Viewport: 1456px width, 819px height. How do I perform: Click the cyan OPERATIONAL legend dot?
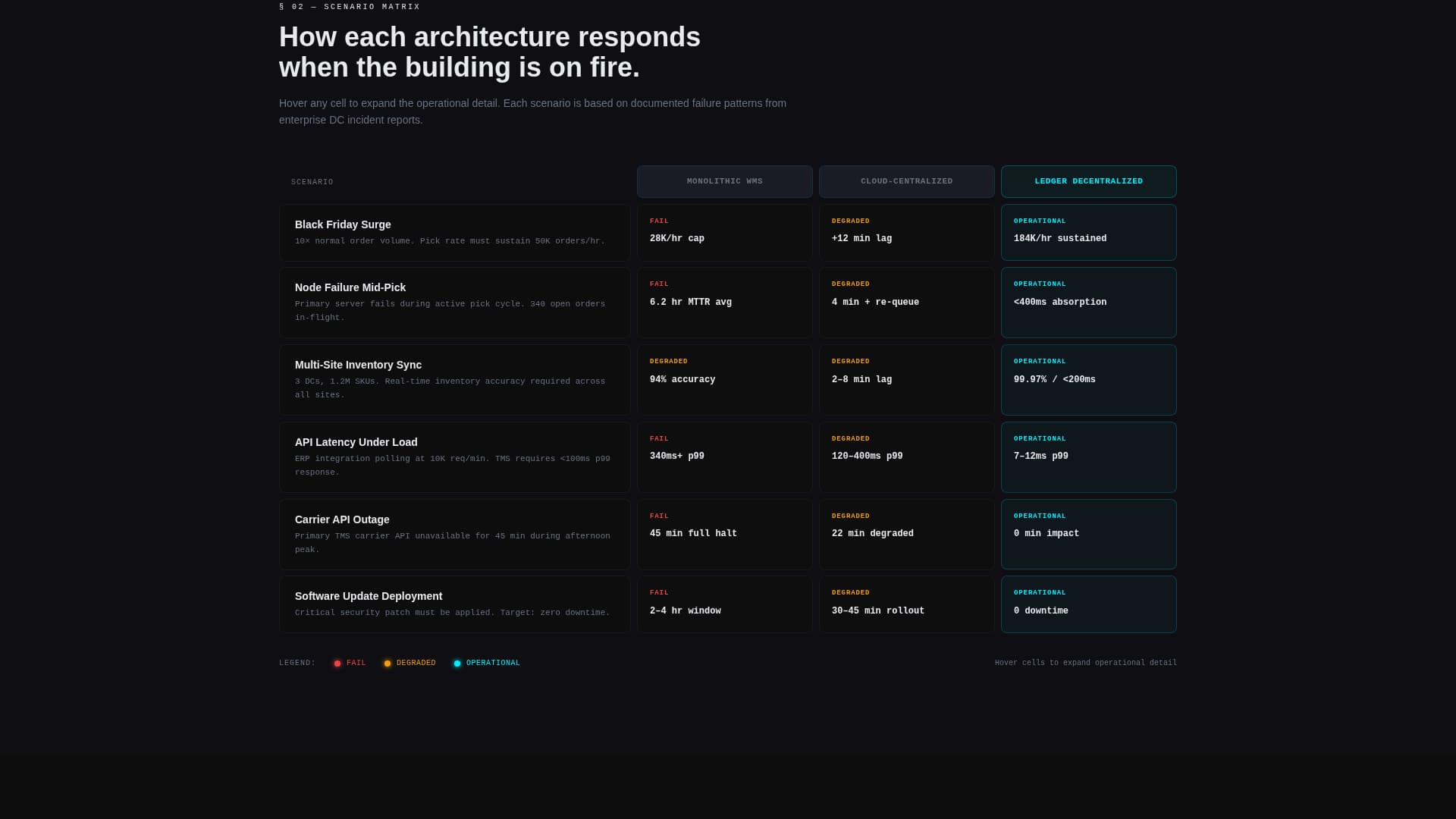tap(457, 664)
